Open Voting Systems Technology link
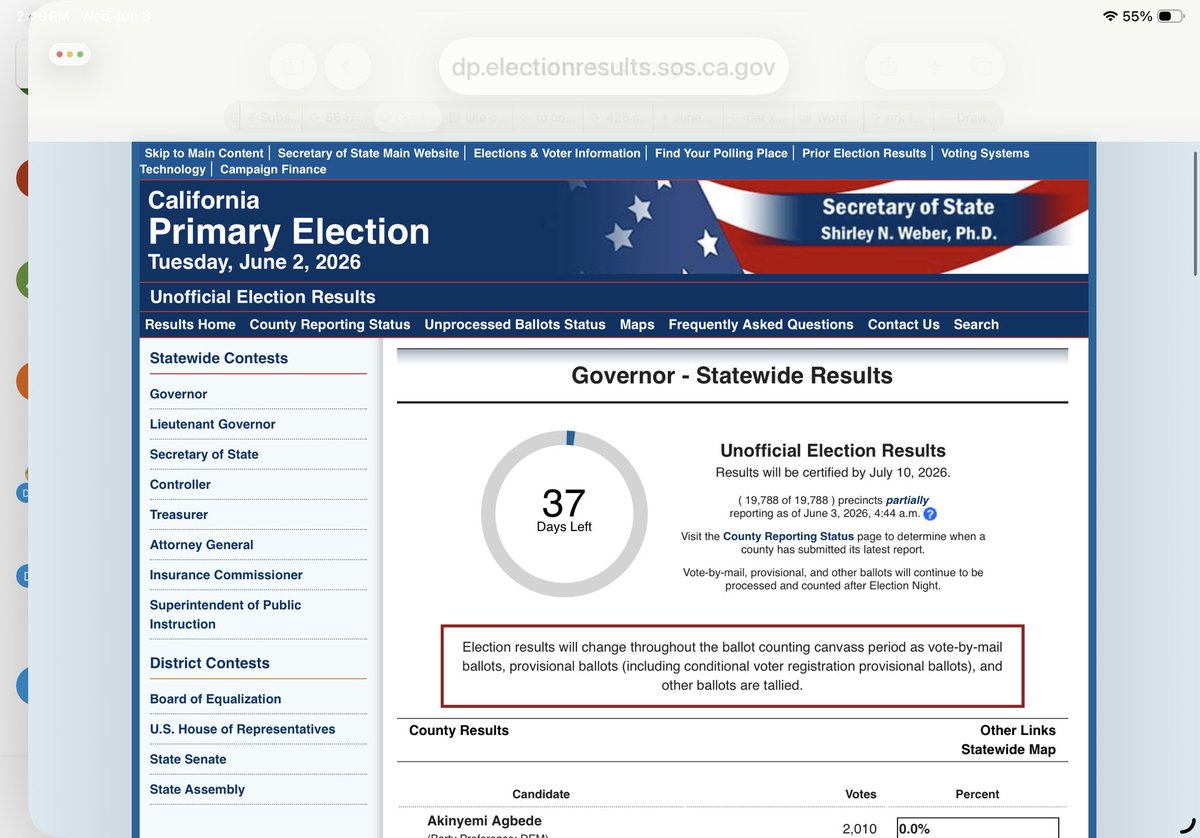Image resolution: width=1200 pixels, height=838 pixels. click(985, 153)
